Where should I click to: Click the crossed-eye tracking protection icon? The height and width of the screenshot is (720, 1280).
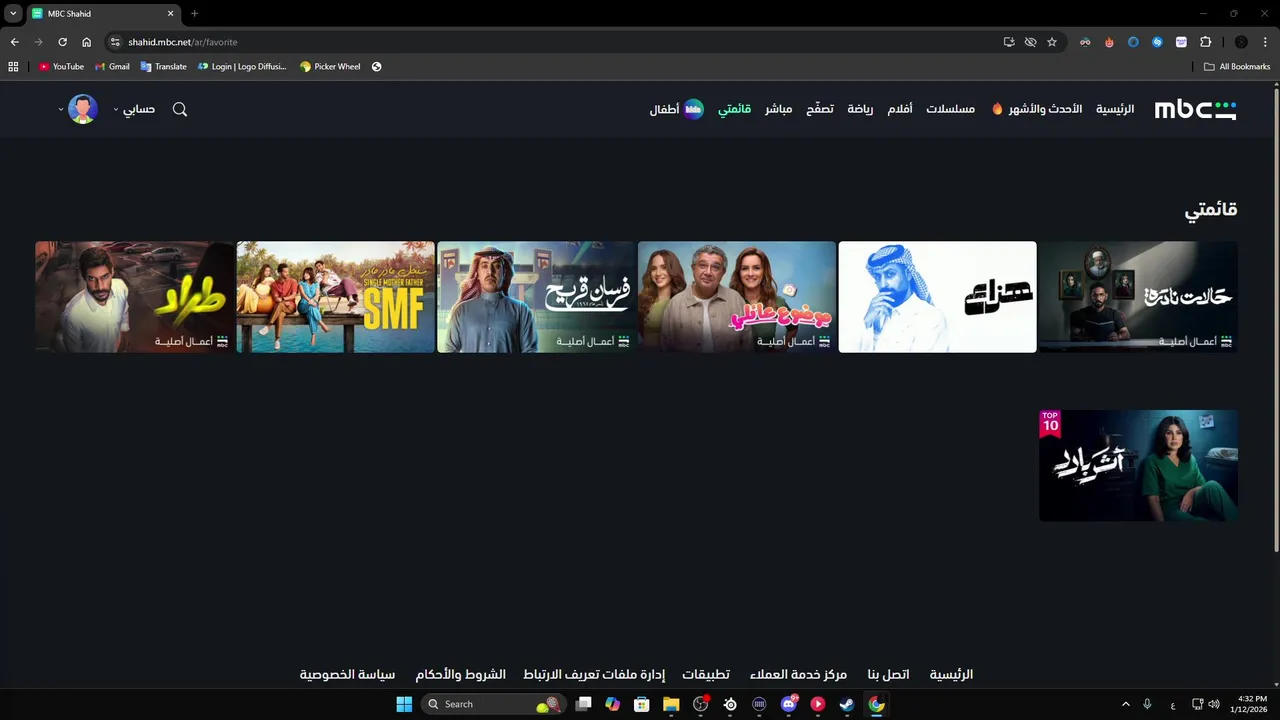(x=1030, y=42)
